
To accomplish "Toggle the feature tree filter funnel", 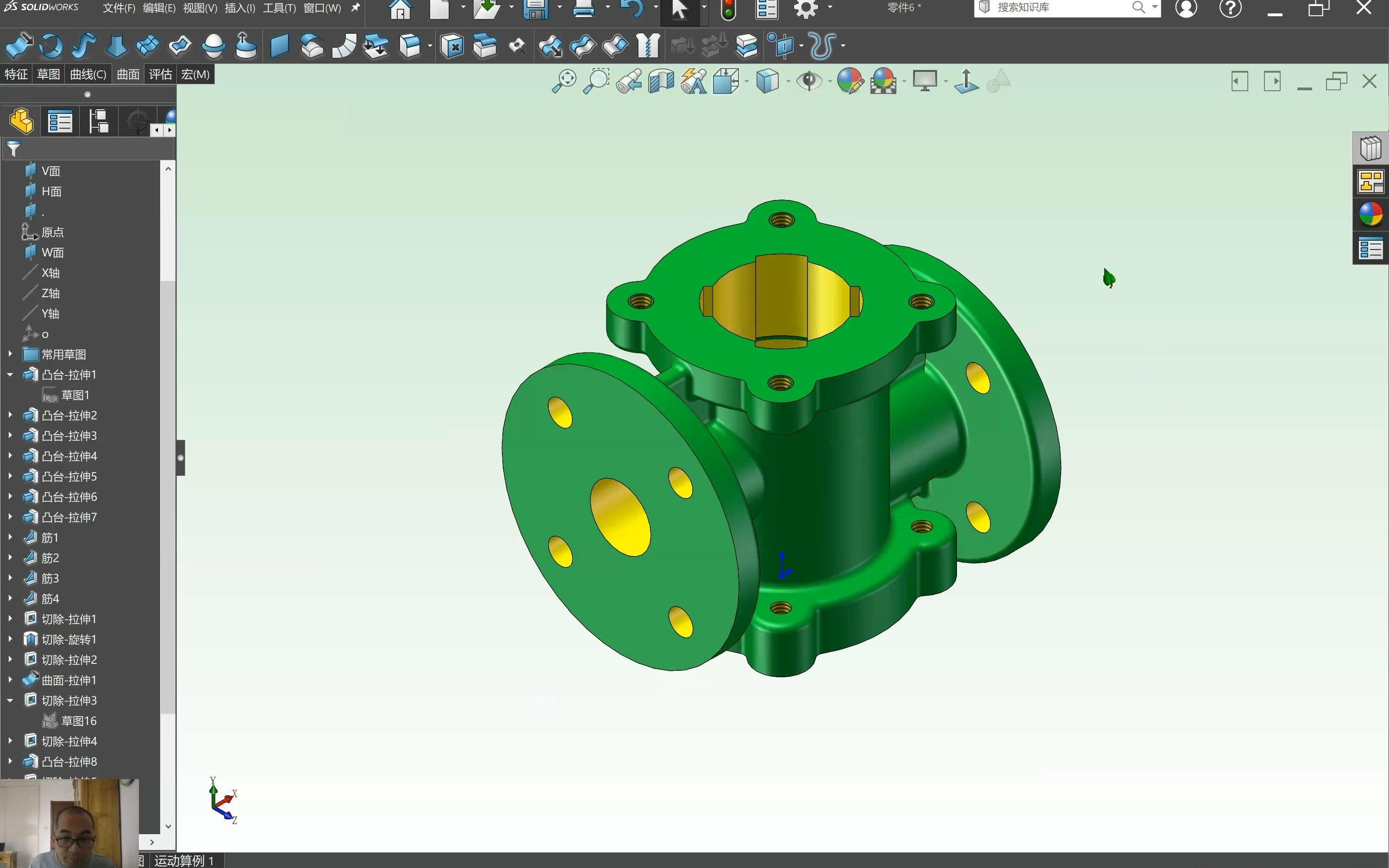I will [x=14, y=149].
